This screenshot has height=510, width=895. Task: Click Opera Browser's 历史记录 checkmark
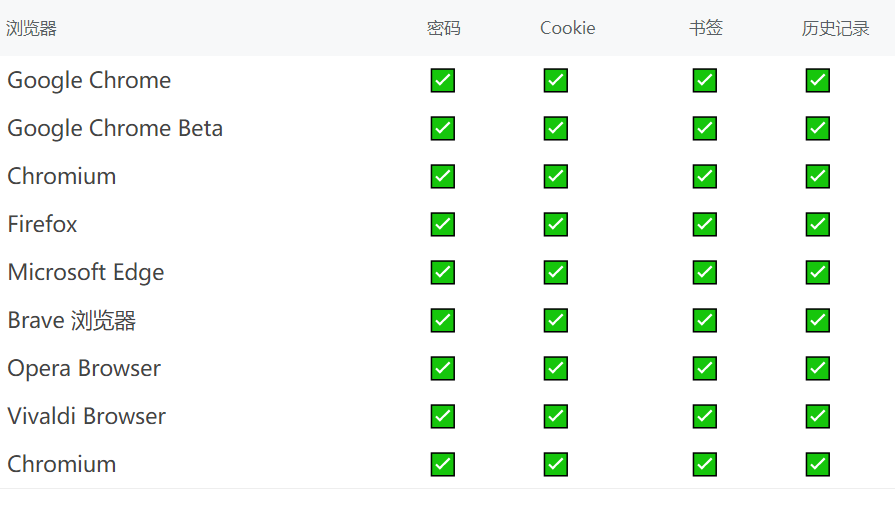pyautogui.click(x=818, y=368)
